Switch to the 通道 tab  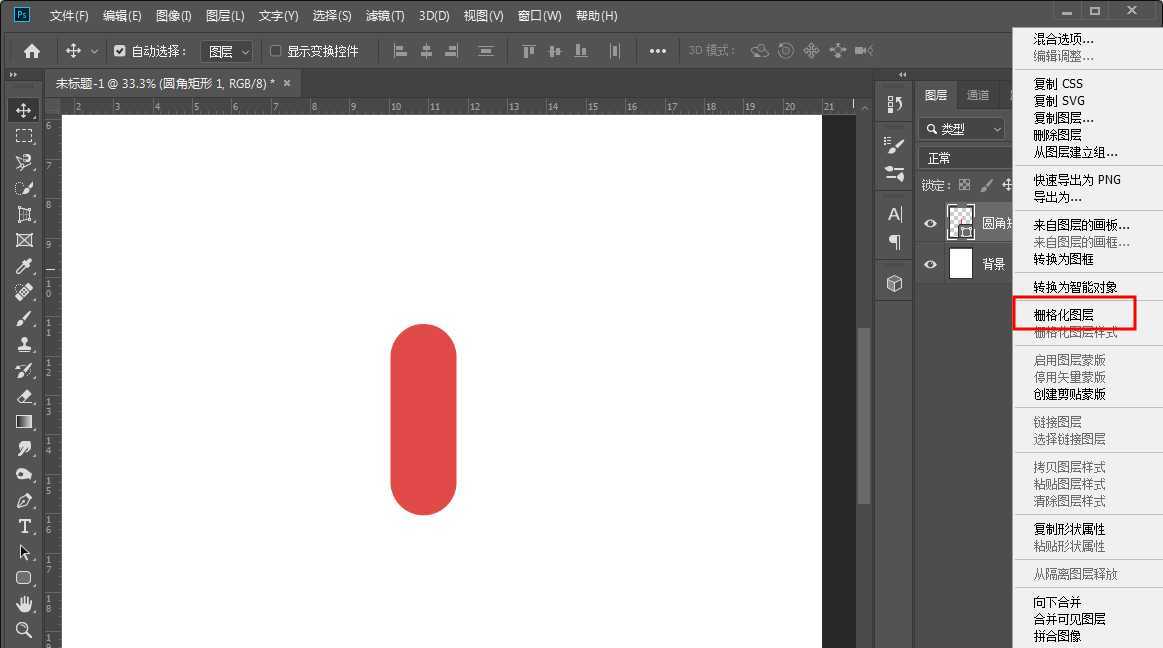pyautogui.click(x=977, y=95)
